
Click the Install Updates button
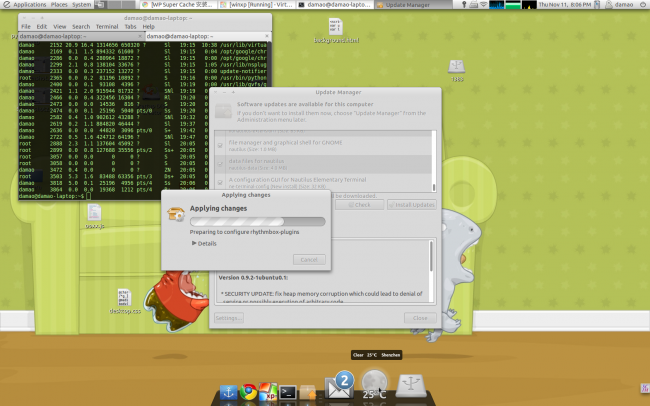coord(412,205)
